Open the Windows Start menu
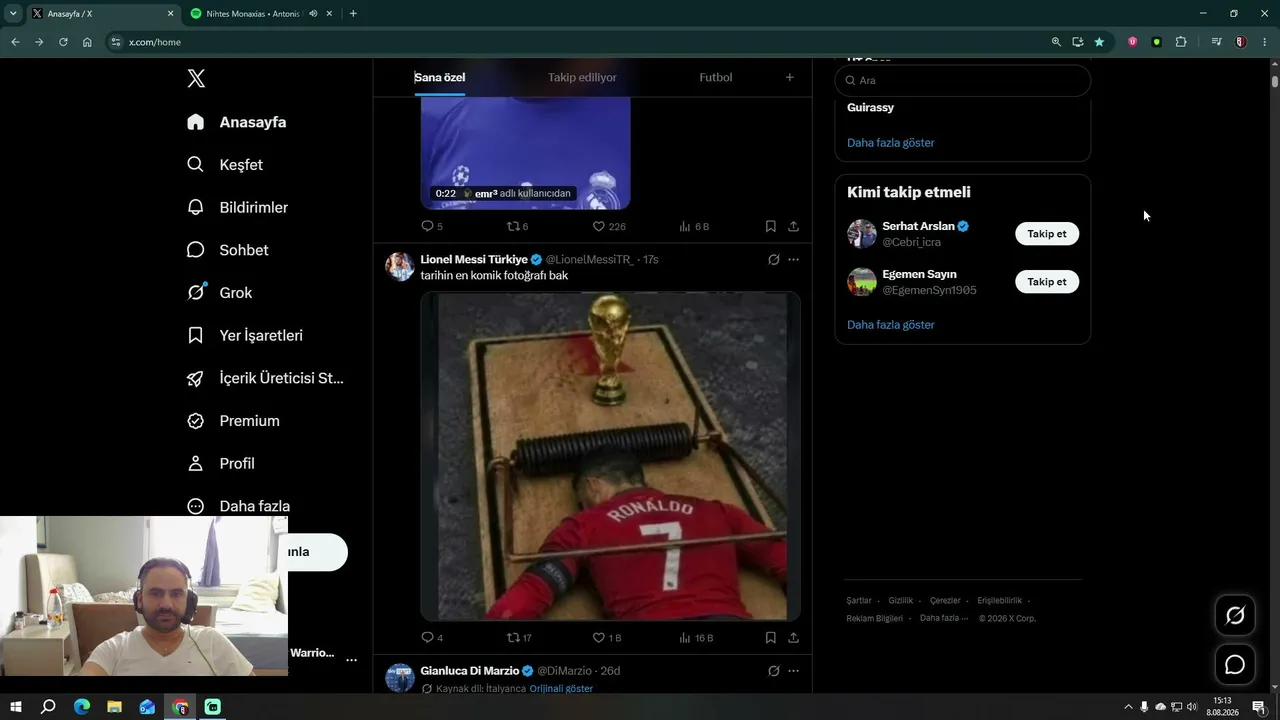The image size is (1280, 720). pyautogui.click(x=16, y=707)
